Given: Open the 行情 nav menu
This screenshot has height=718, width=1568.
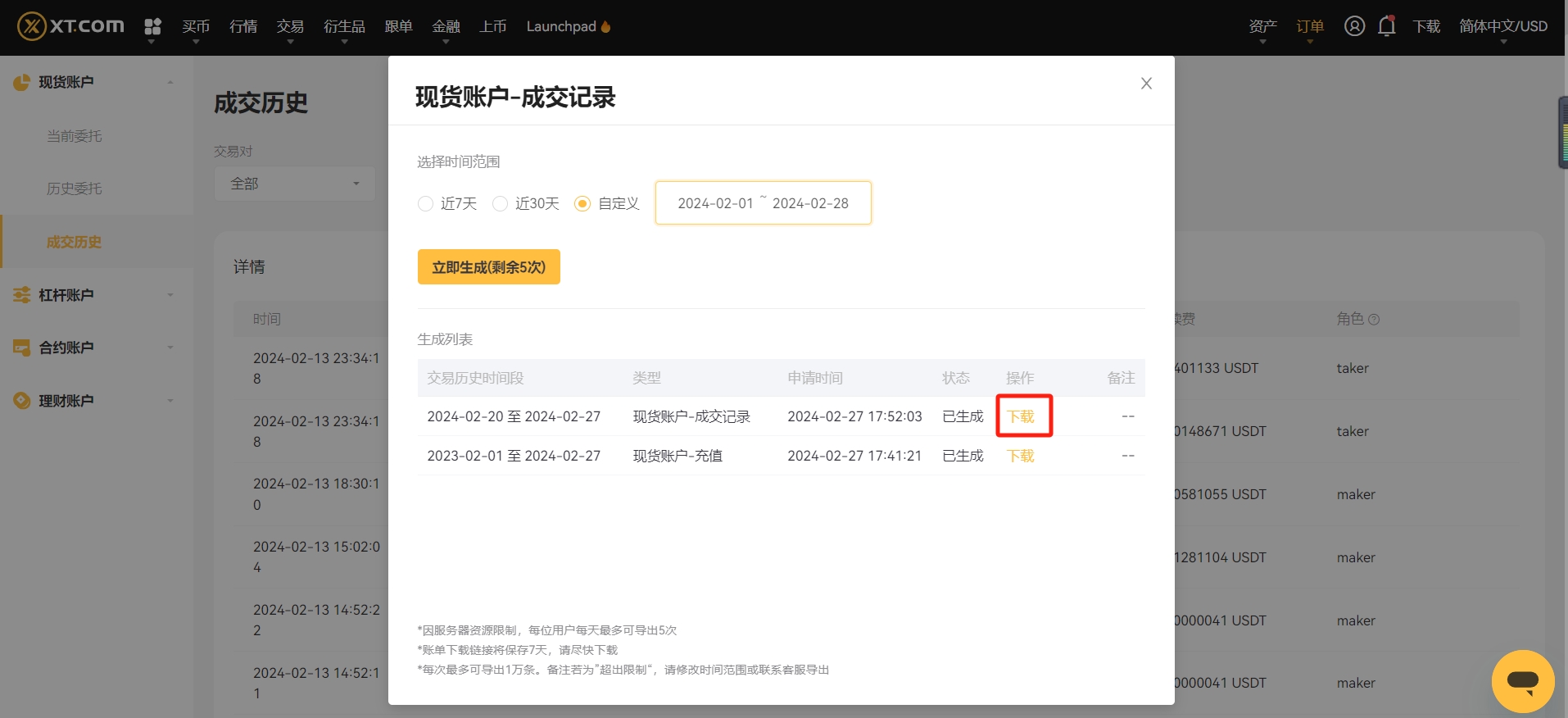Looking at the screenshot, I should pyautogui.click(x=243, y=26).
